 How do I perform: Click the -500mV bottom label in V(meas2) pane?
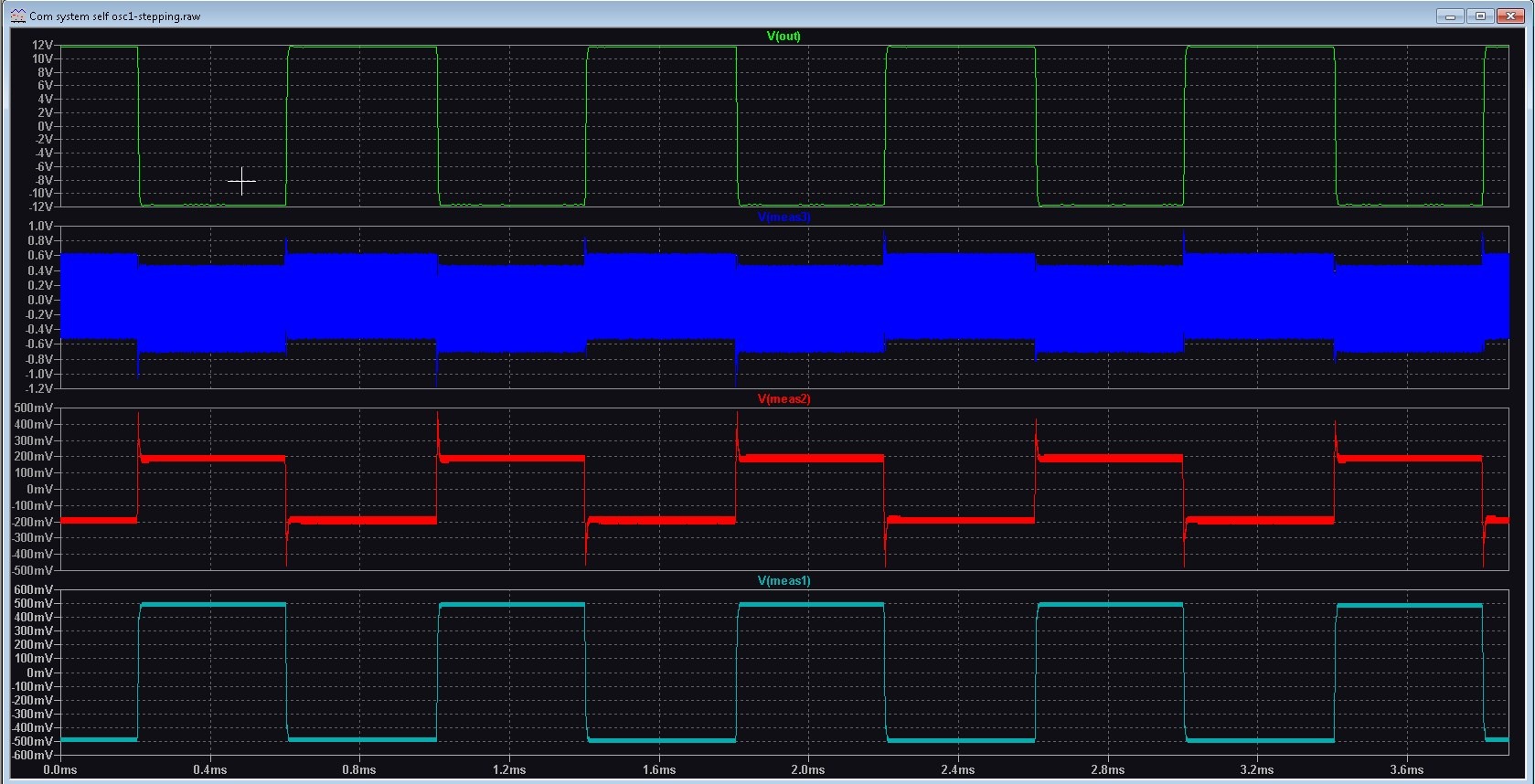32,570
